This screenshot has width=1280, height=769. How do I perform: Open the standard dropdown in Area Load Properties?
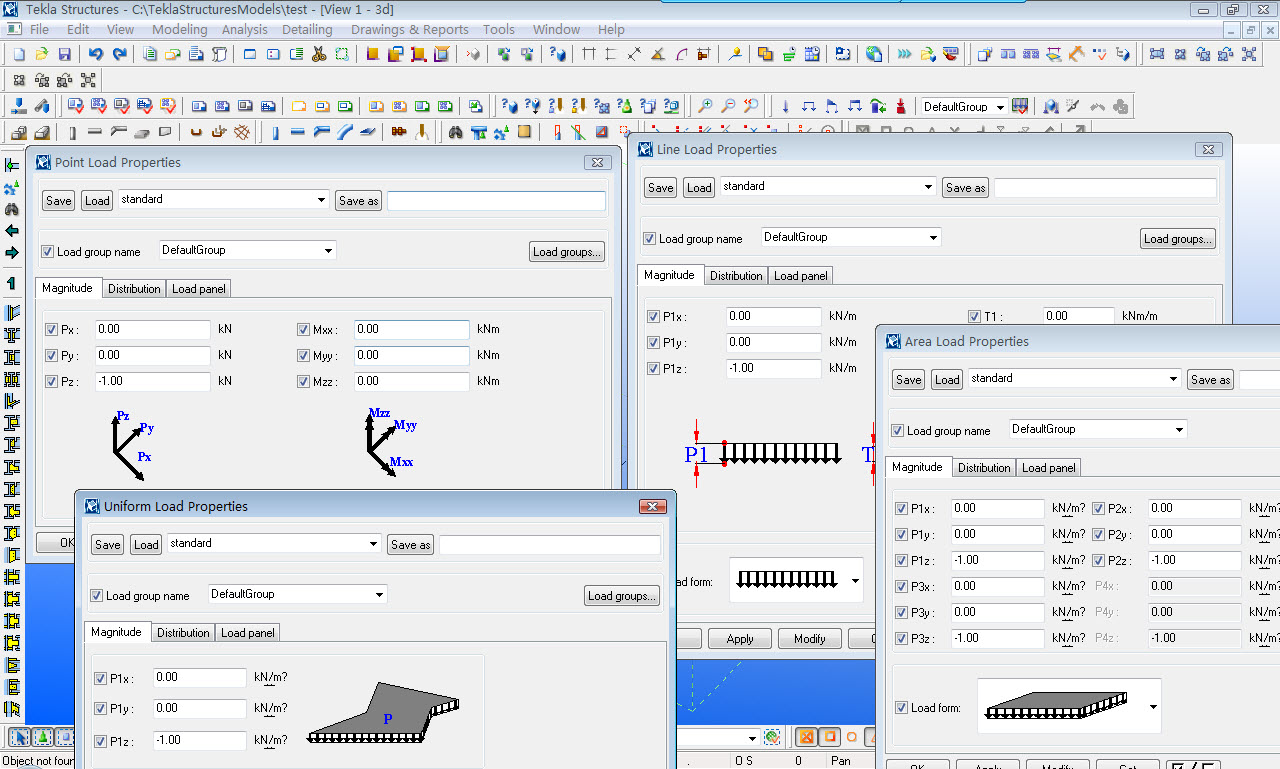tap(1174, 379)
